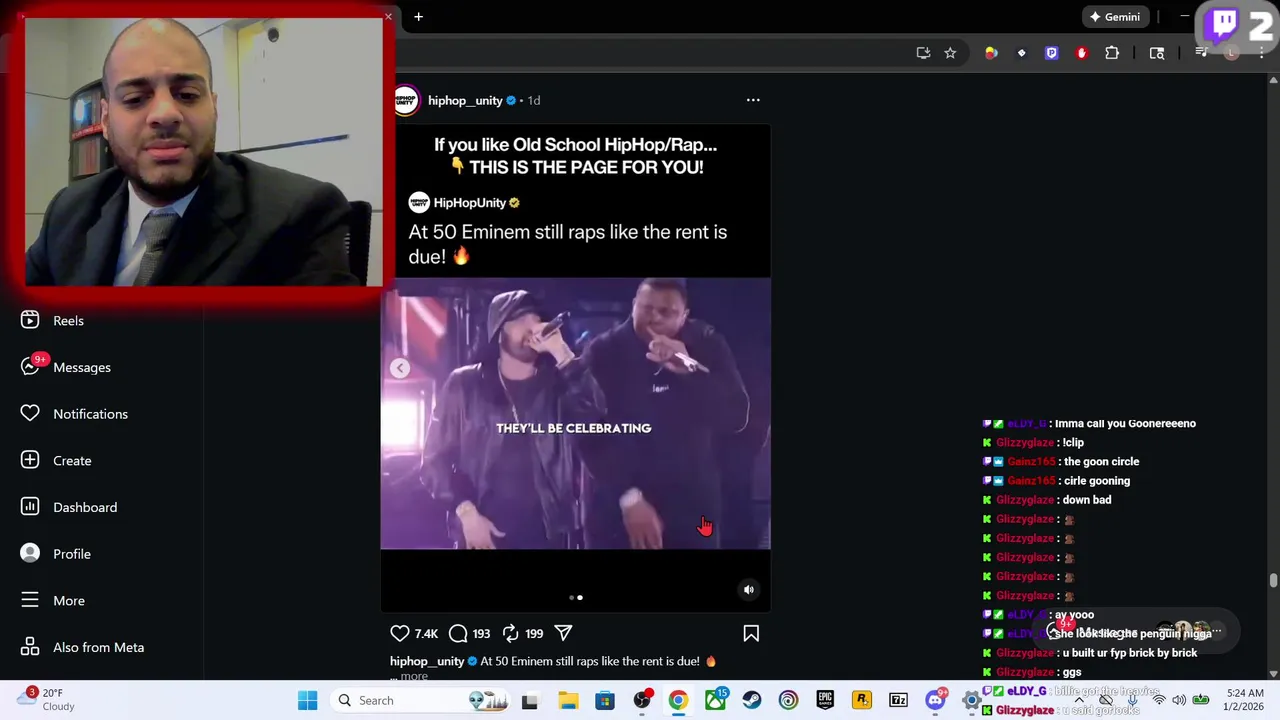The width and height of the screenshot is (1280, 720).
Task: Click the '!clip' chat message
Action: pos(1073,443)
